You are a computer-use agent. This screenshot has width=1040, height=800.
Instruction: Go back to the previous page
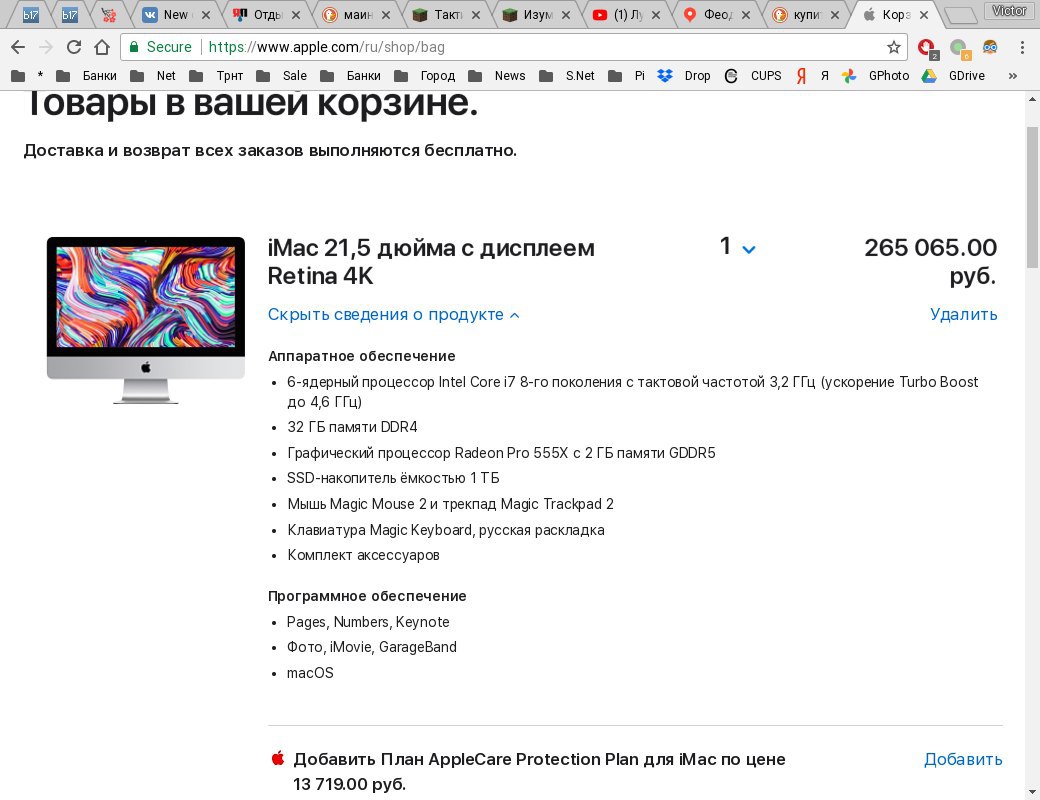(18, 47)
